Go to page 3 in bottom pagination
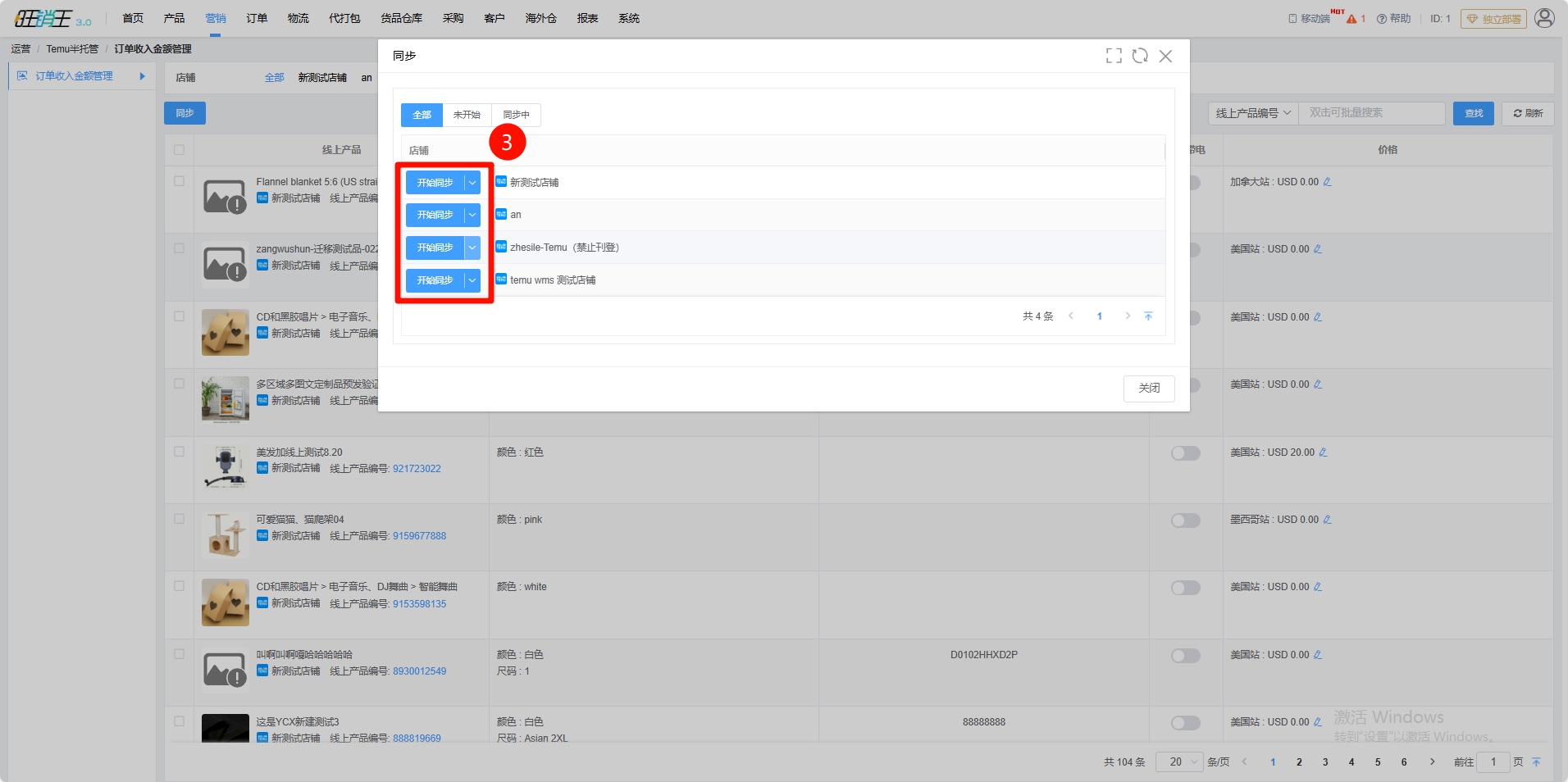Viewport: 1568px width, 782px height. (1325, 762)
